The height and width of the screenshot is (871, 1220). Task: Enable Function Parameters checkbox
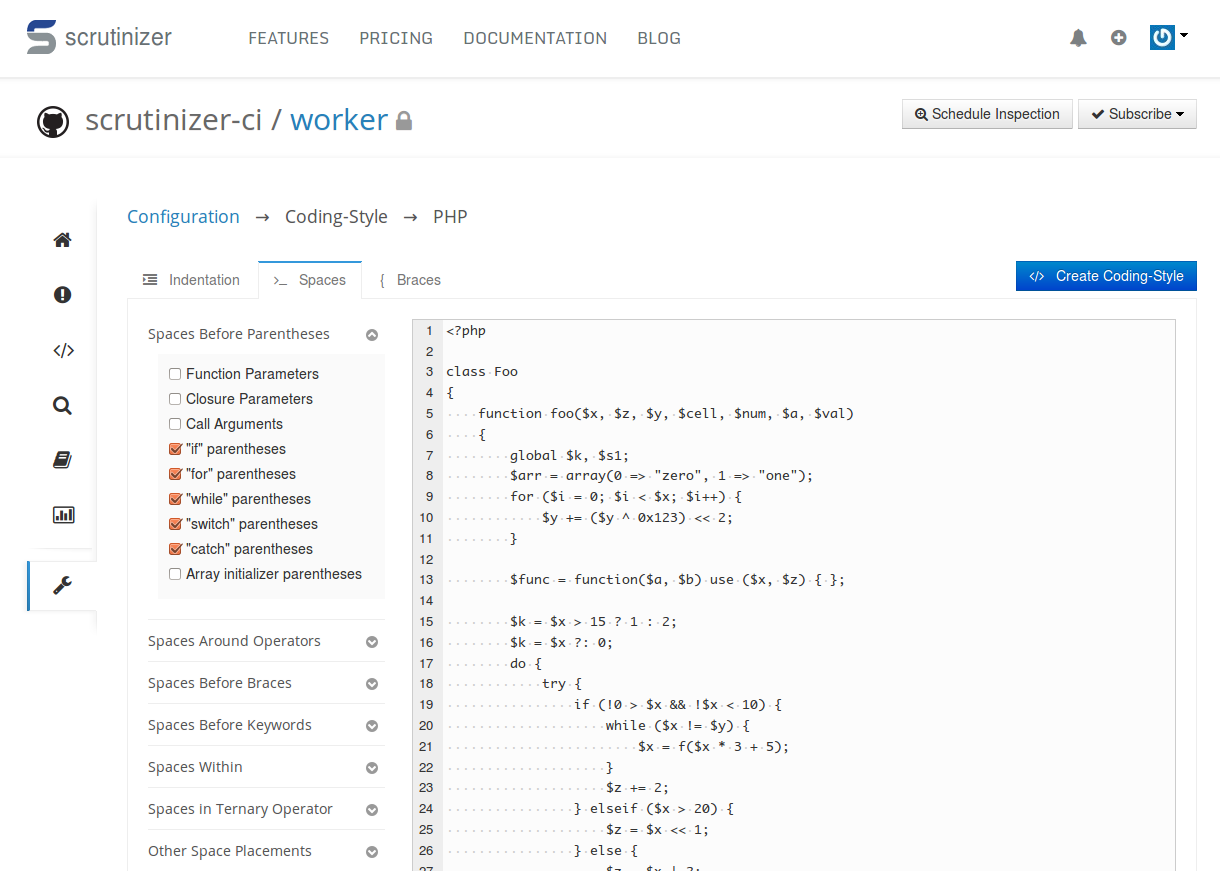175,374
